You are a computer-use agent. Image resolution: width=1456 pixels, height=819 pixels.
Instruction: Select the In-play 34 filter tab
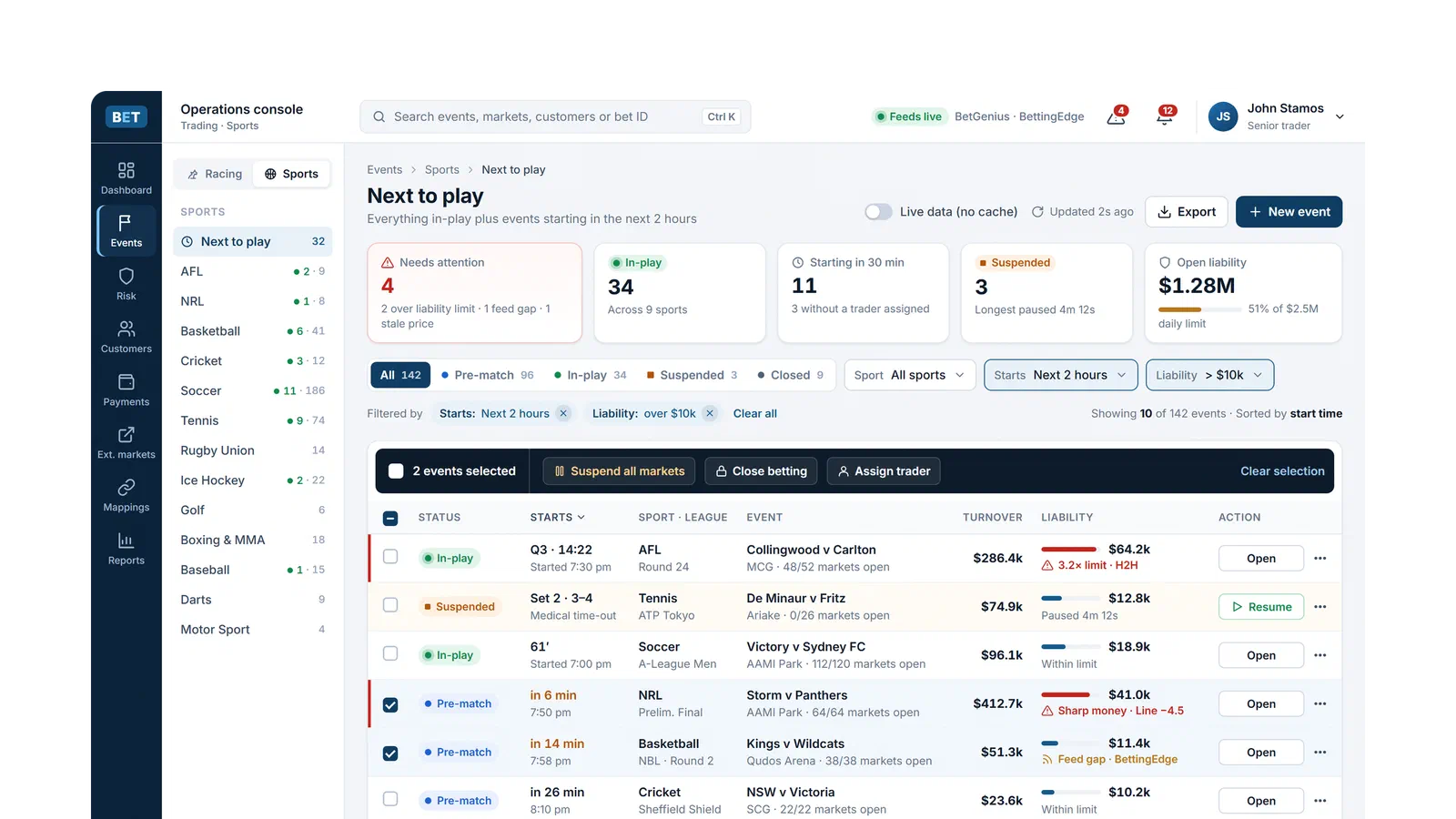click(x=591, y=375)
